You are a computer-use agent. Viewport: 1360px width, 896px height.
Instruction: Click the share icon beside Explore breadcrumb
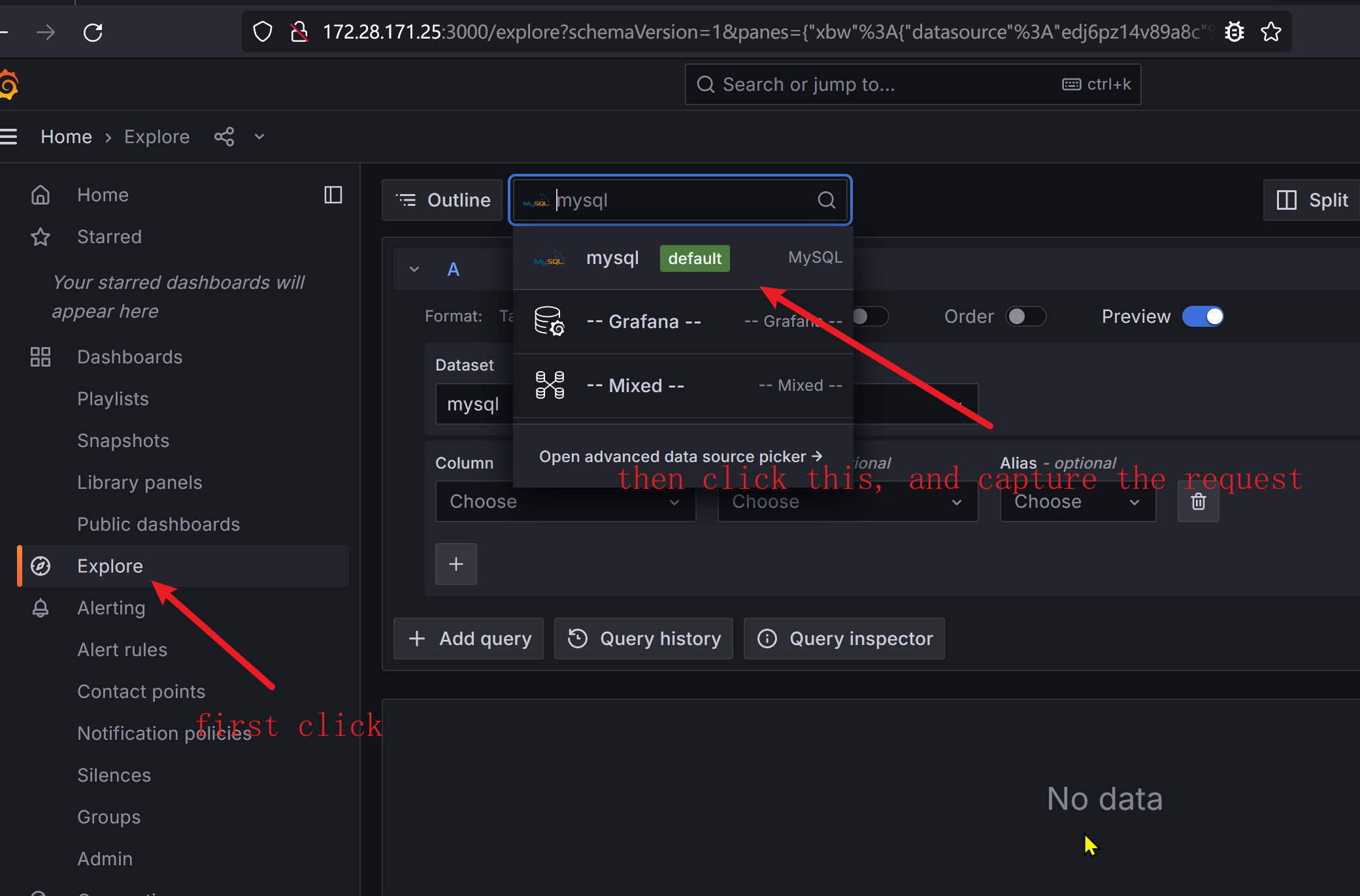click(224, 137)
